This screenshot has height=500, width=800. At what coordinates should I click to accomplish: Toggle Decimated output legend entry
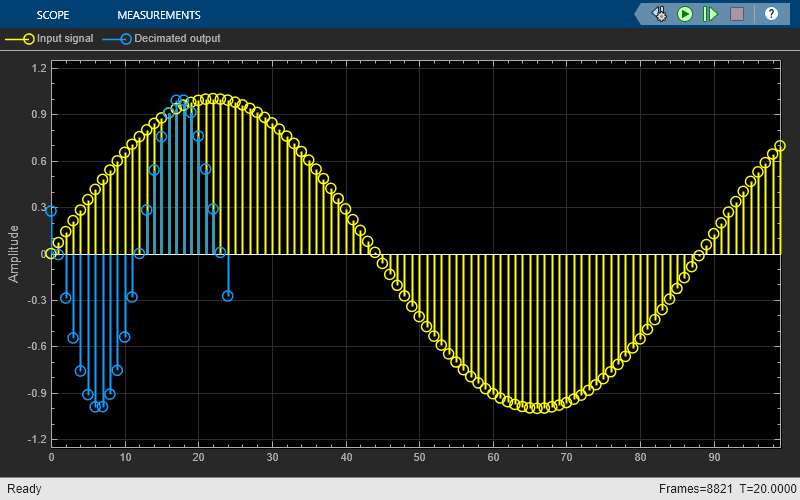click(x=161, y=38)
